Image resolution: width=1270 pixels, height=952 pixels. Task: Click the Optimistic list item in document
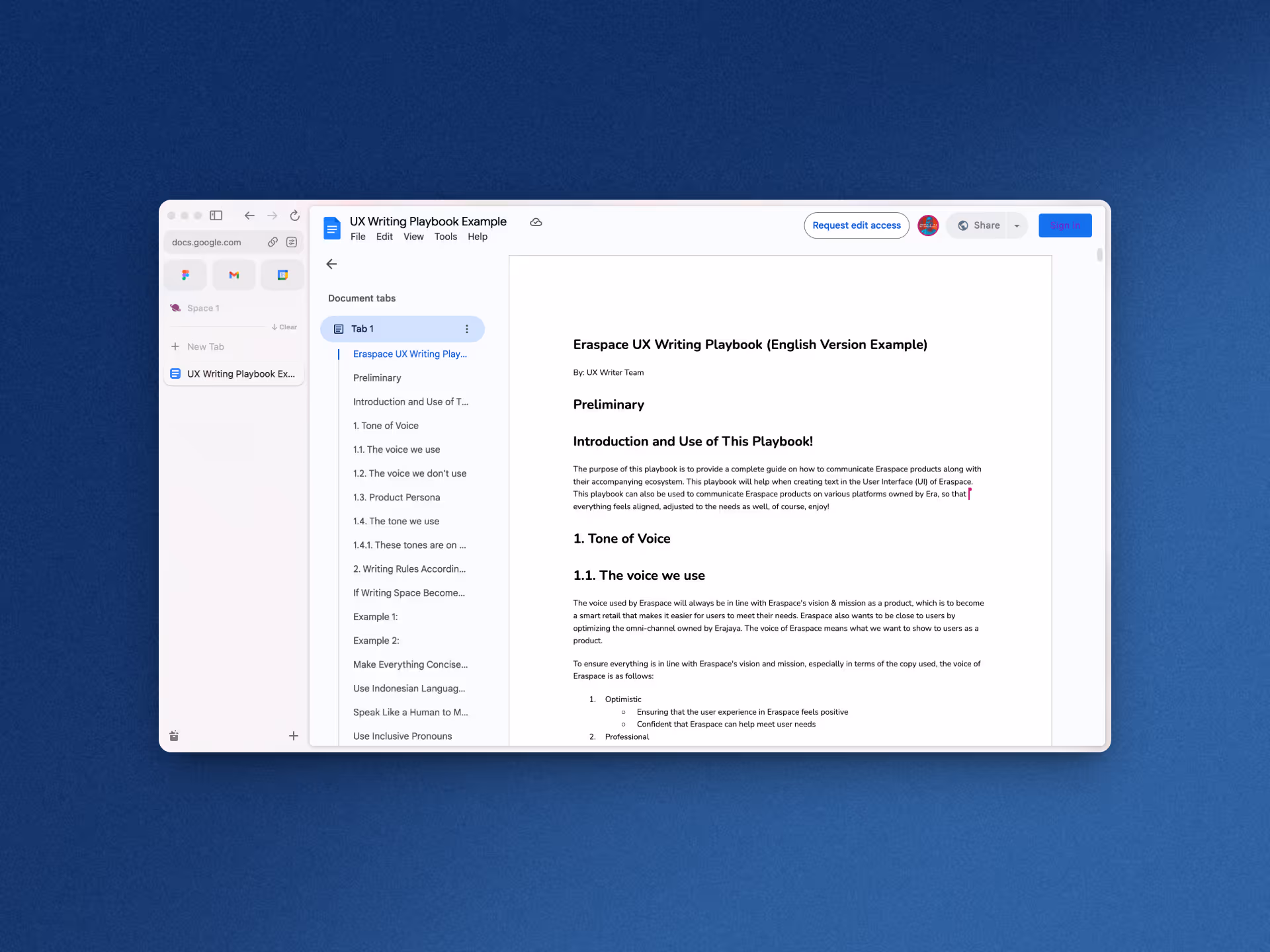click(x=623, y=699)
